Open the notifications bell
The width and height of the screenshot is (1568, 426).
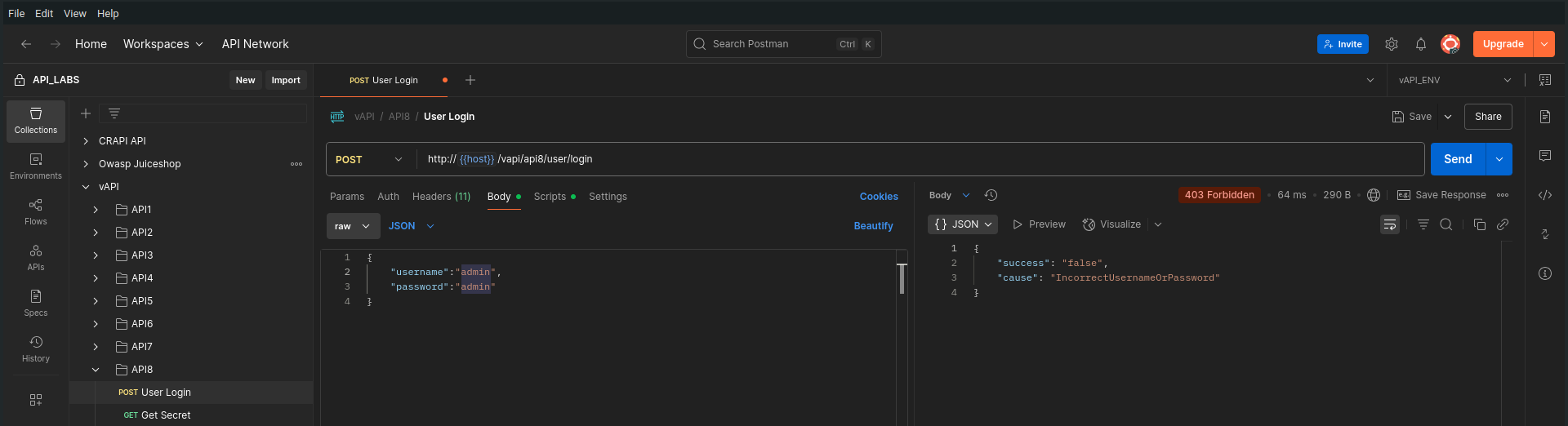point(1421,44)
